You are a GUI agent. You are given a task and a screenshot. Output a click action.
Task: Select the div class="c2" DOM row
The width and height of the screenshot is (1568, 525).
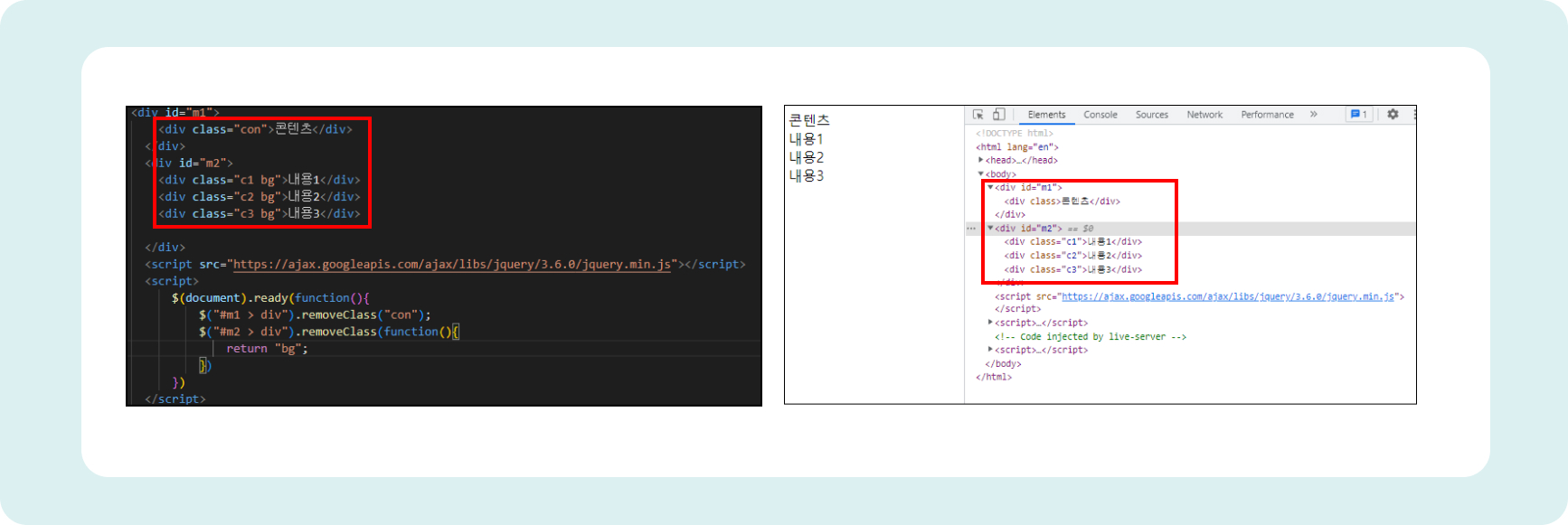[1072, 256]
